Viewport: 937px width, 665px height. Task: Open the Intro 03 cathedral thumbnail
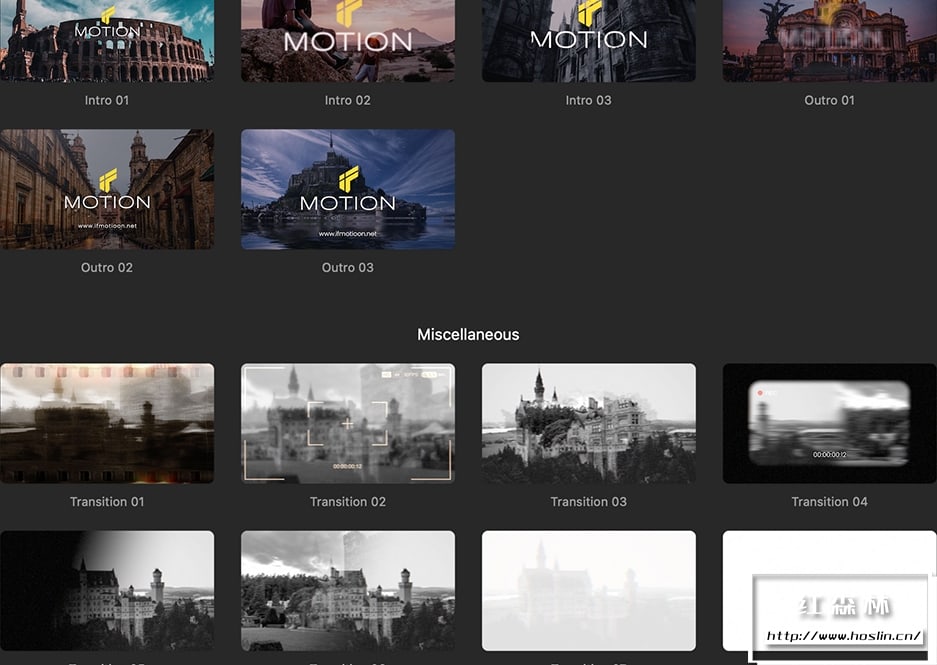(x=589, y=41)
